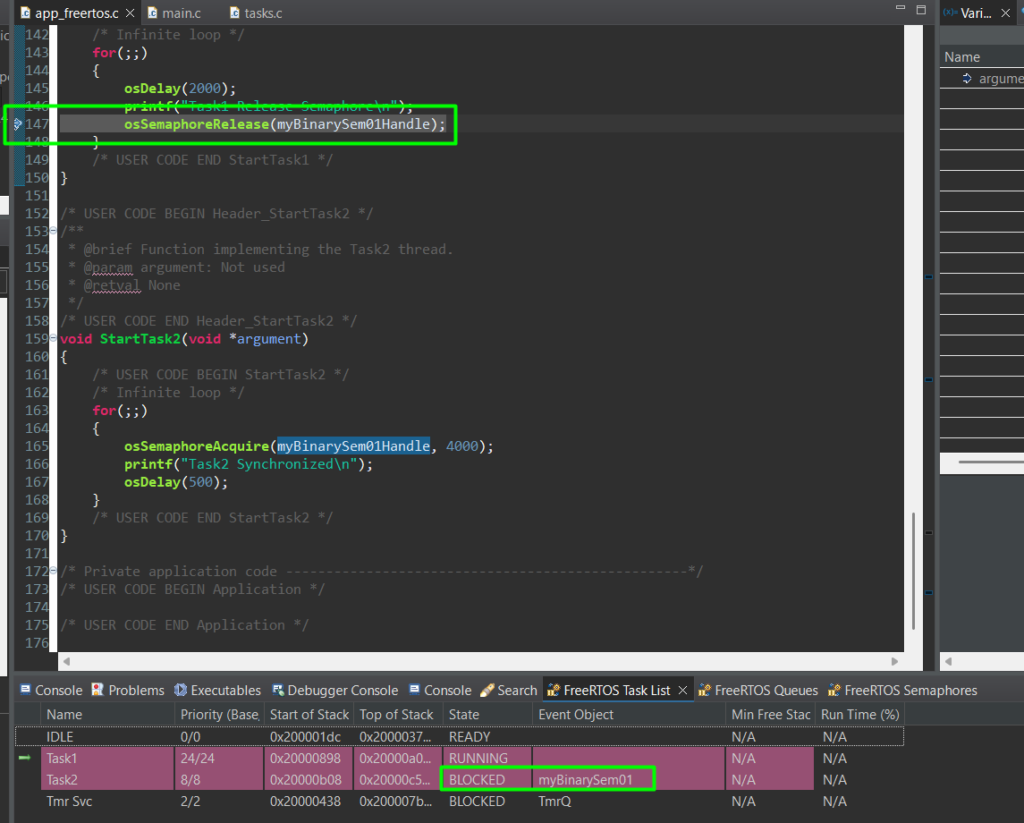1024x823 pixels.
Task: Click the editor horizontal scrollbar
Action: [x=480, y=661]
